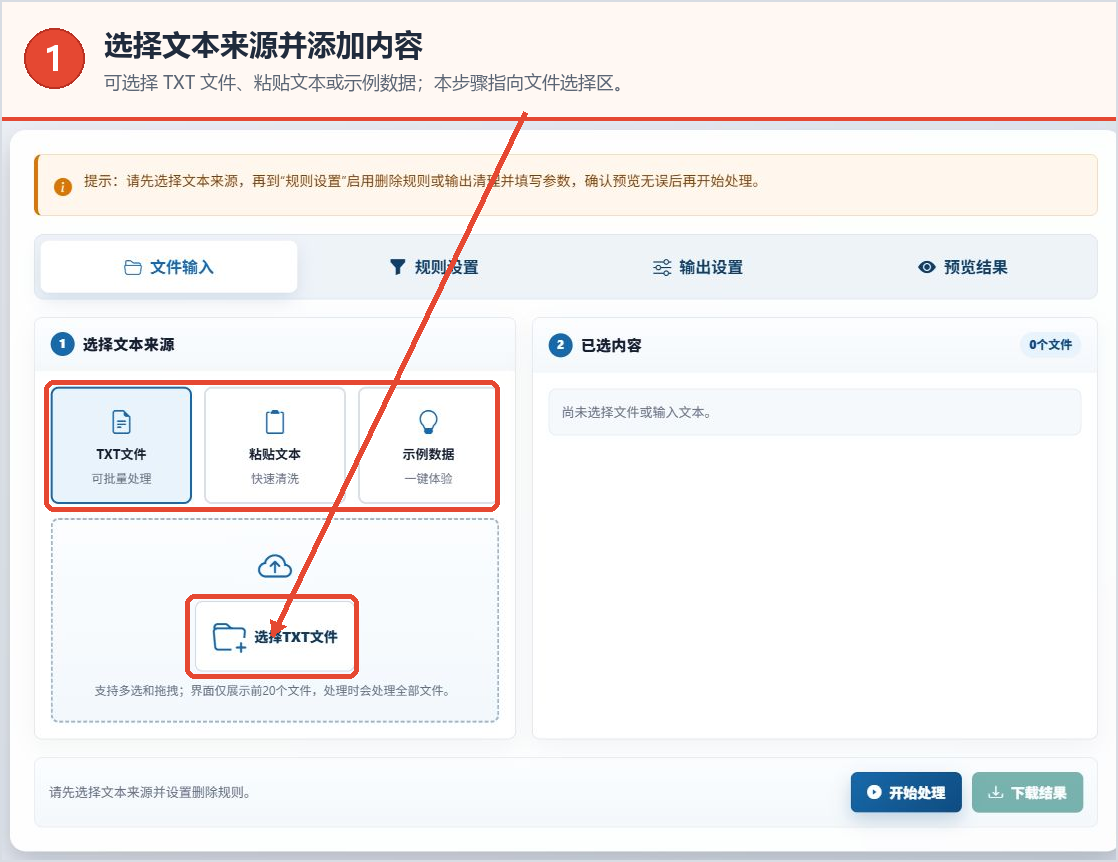Click the folder icon in 文件输入 tab

(x=133, y=267)
